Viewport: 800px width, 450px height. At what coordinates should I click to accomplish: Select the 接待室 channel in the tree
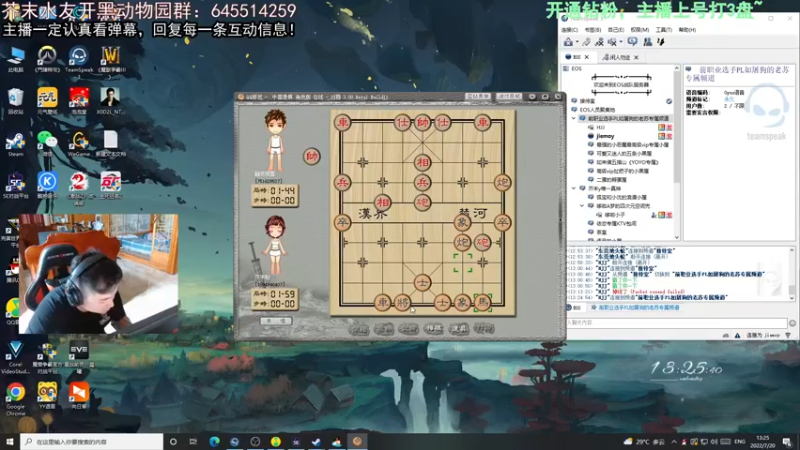tap(587, 101)
